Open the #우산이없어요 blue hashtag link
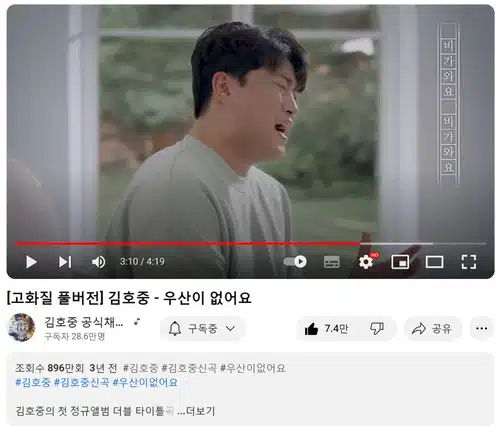Image resolution: width=500 pixels, height=426 pixels. (145, 382)
